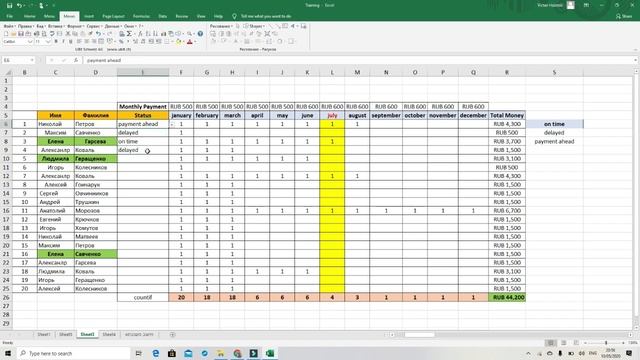
Task: Open the Формат classic menu dropdown
Action: tap(75, 26)
